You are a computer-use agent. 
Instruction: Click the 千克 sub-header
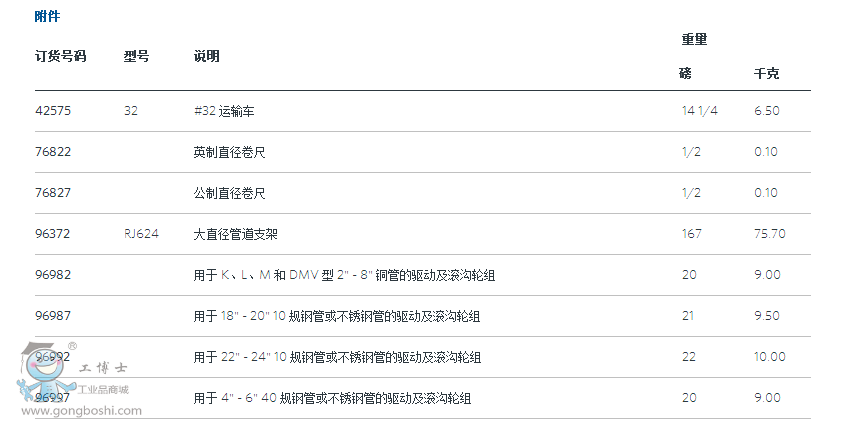click(766, 74)
